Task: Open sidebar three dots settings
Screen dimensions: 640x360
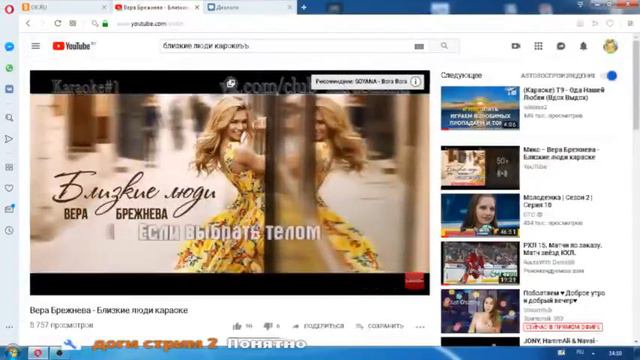Action: [9, 327]
